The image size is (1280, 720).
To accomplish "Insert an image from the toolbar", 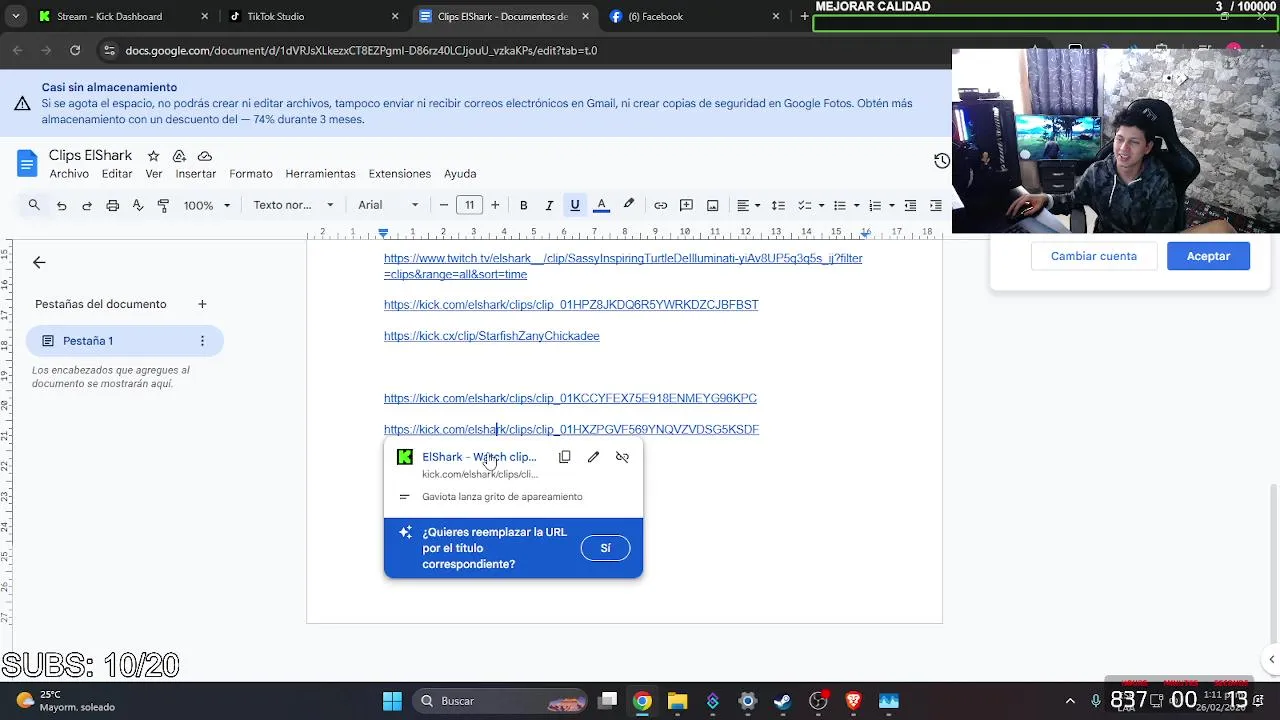I will click(x=712, y=205).
